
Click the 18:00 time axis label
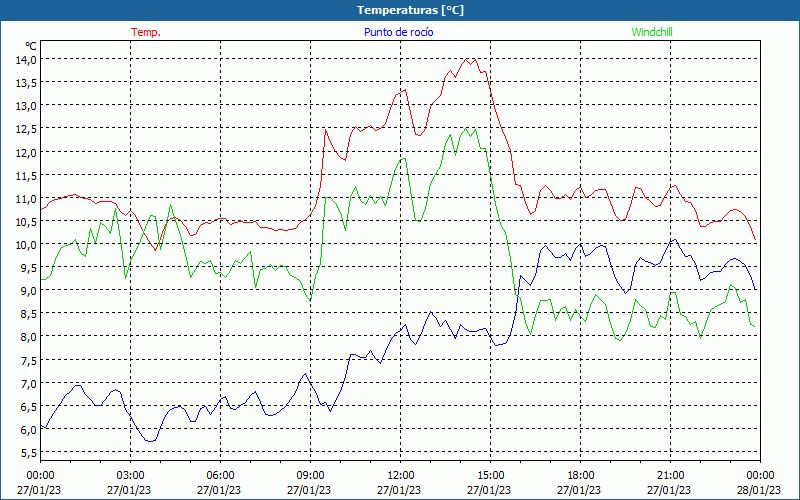581,476
